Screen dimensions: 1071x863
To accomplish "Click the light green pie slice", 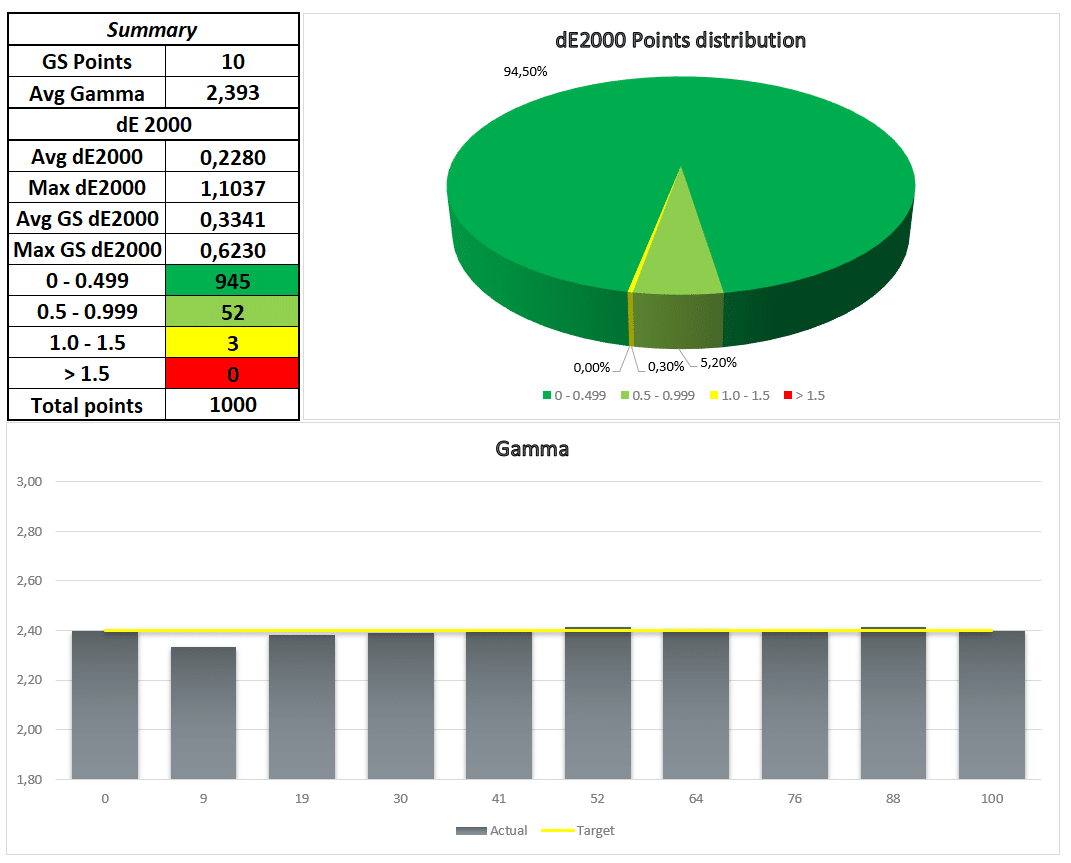I will [680, 260].
